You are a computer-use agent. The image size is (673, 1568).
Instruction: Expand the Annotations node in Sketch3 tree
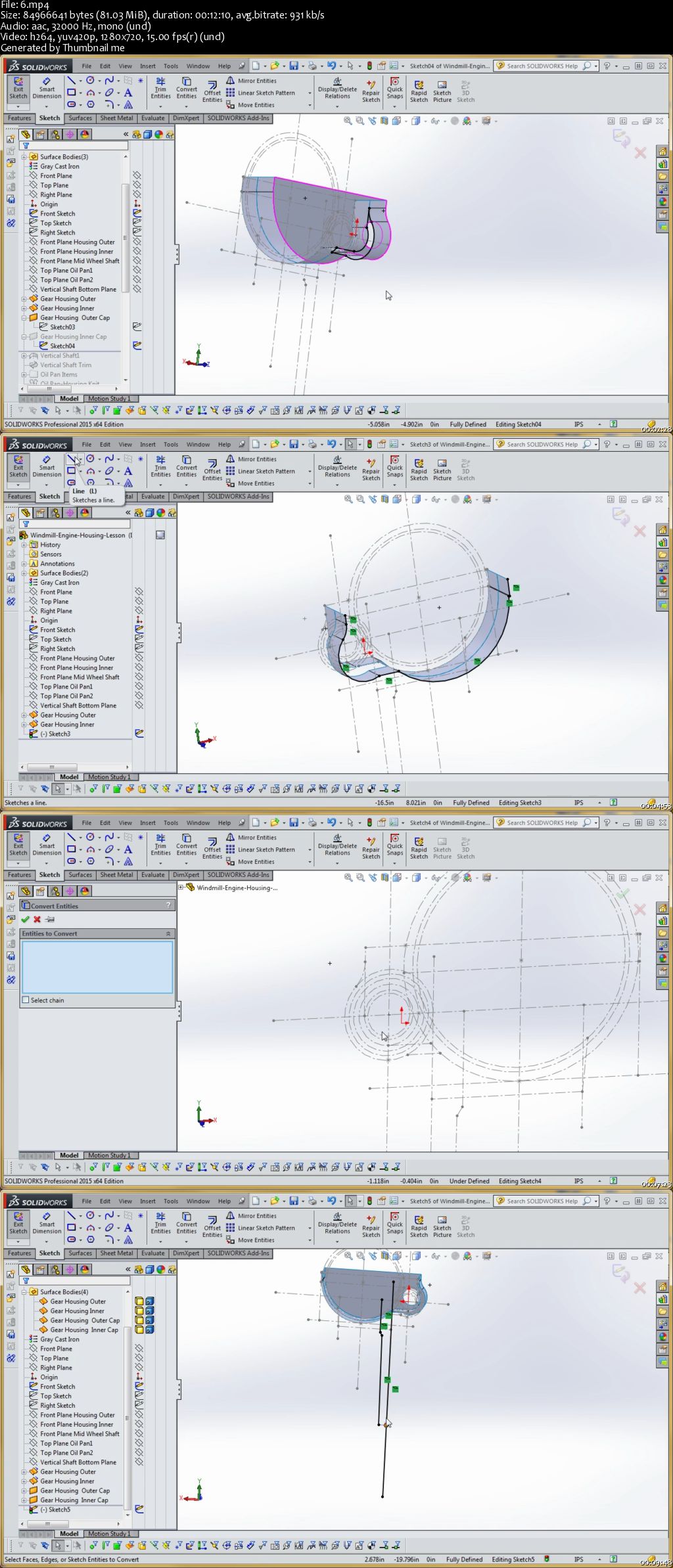(24, 564)
